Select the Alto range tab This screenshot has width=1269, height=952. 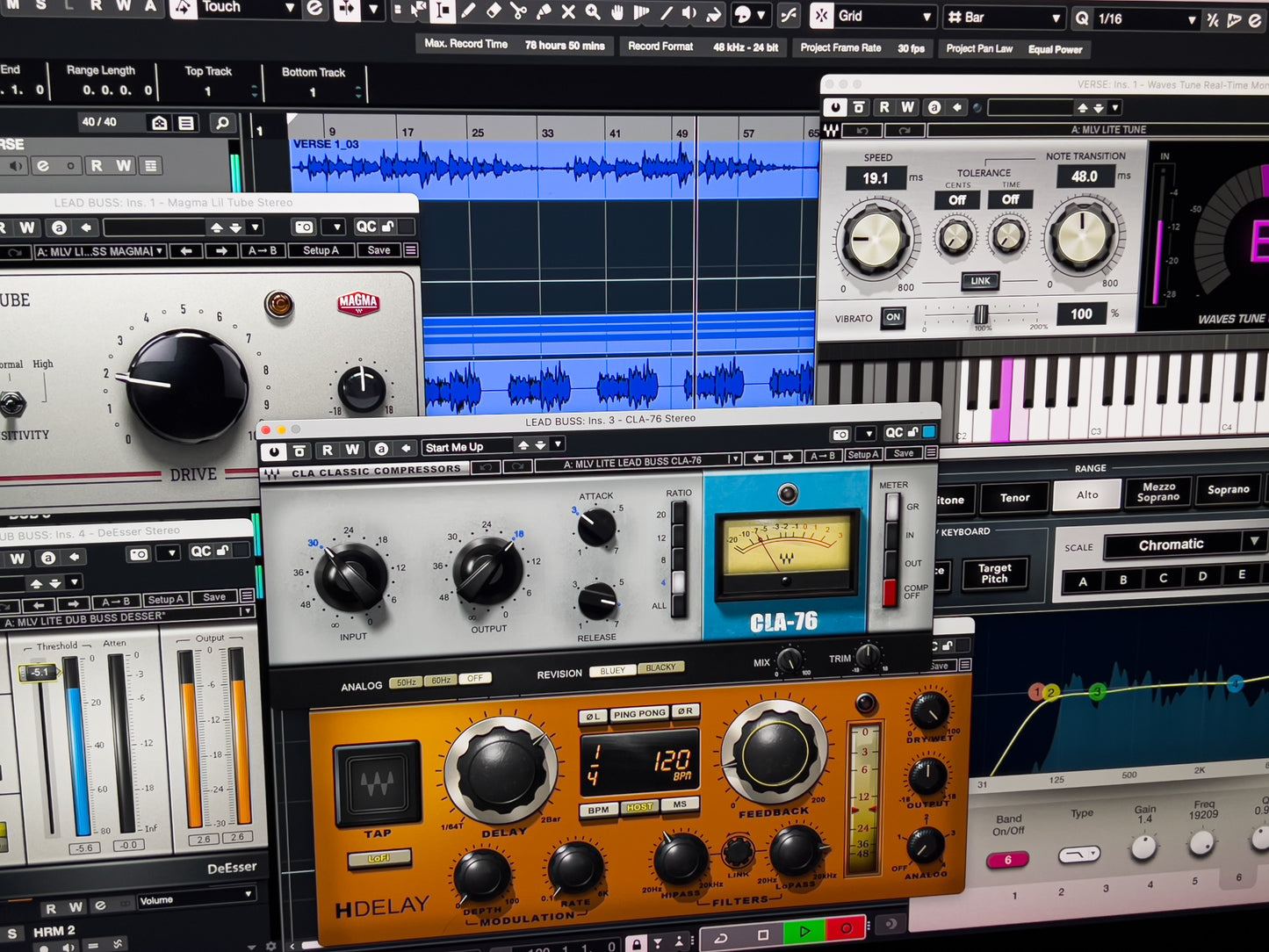(1087, 494)
